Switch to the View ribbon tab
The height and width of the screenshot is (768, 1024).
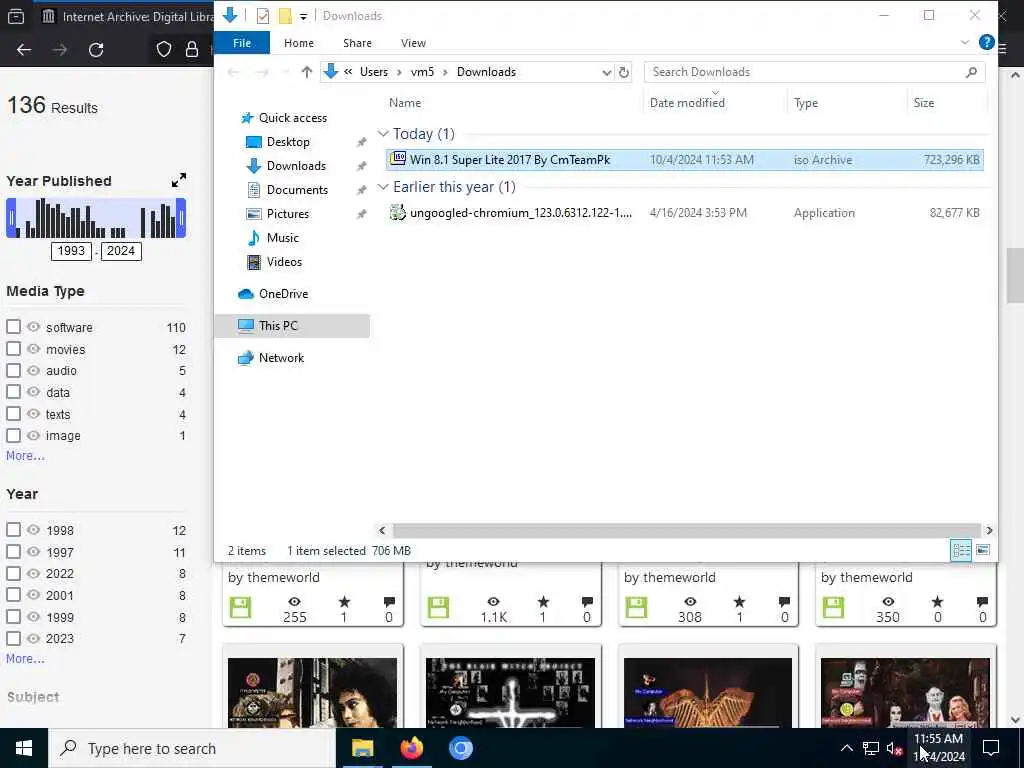tap(413, 43)
